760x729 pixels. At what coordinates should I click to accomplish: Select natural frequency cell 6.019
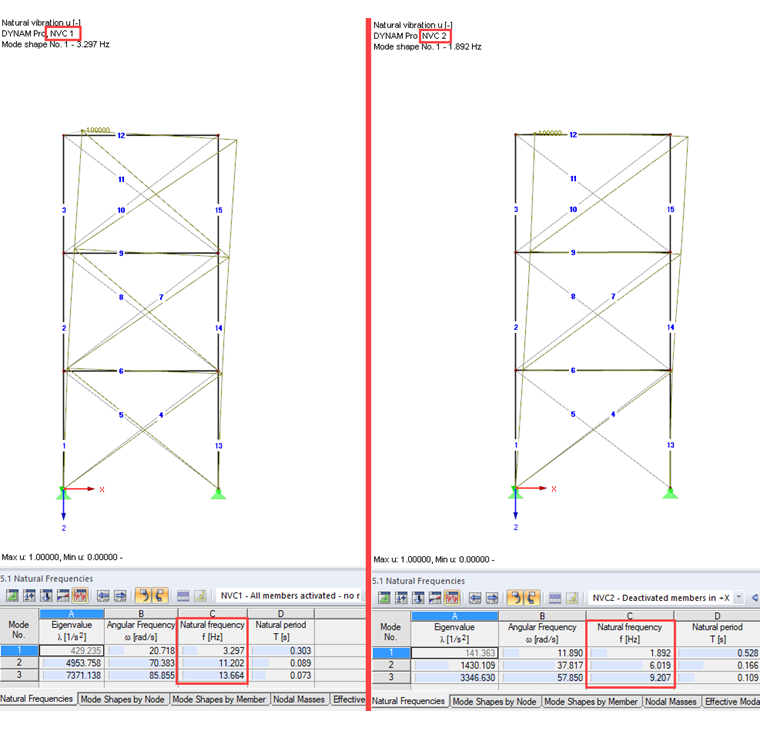630,665
